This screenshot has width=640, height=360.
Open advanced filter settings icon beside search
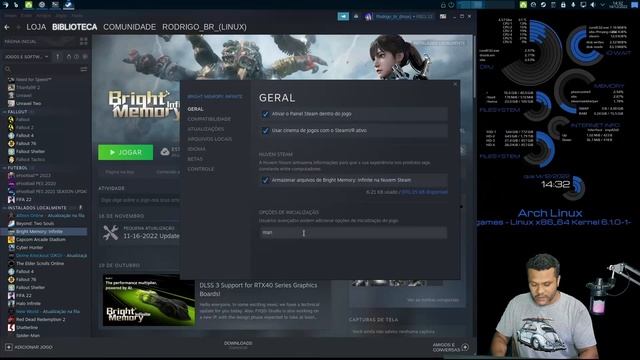(84, 69)
